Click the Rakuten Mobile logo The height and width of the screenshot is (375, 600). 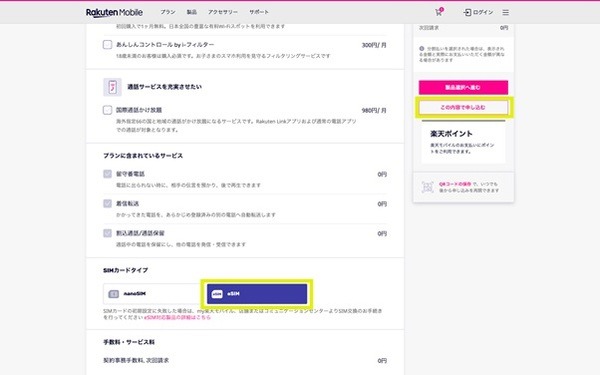tap(114, 12)
